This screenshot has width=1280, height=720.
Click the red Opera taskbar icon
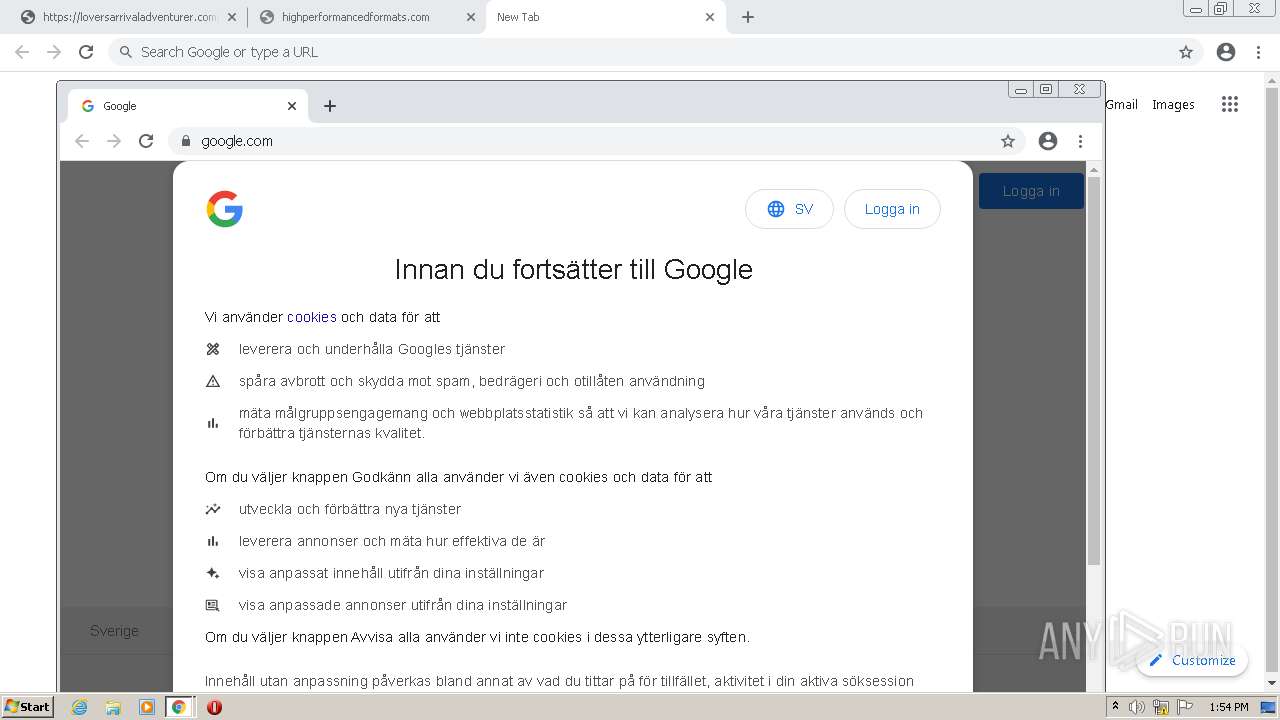click(x=214, y=707)
